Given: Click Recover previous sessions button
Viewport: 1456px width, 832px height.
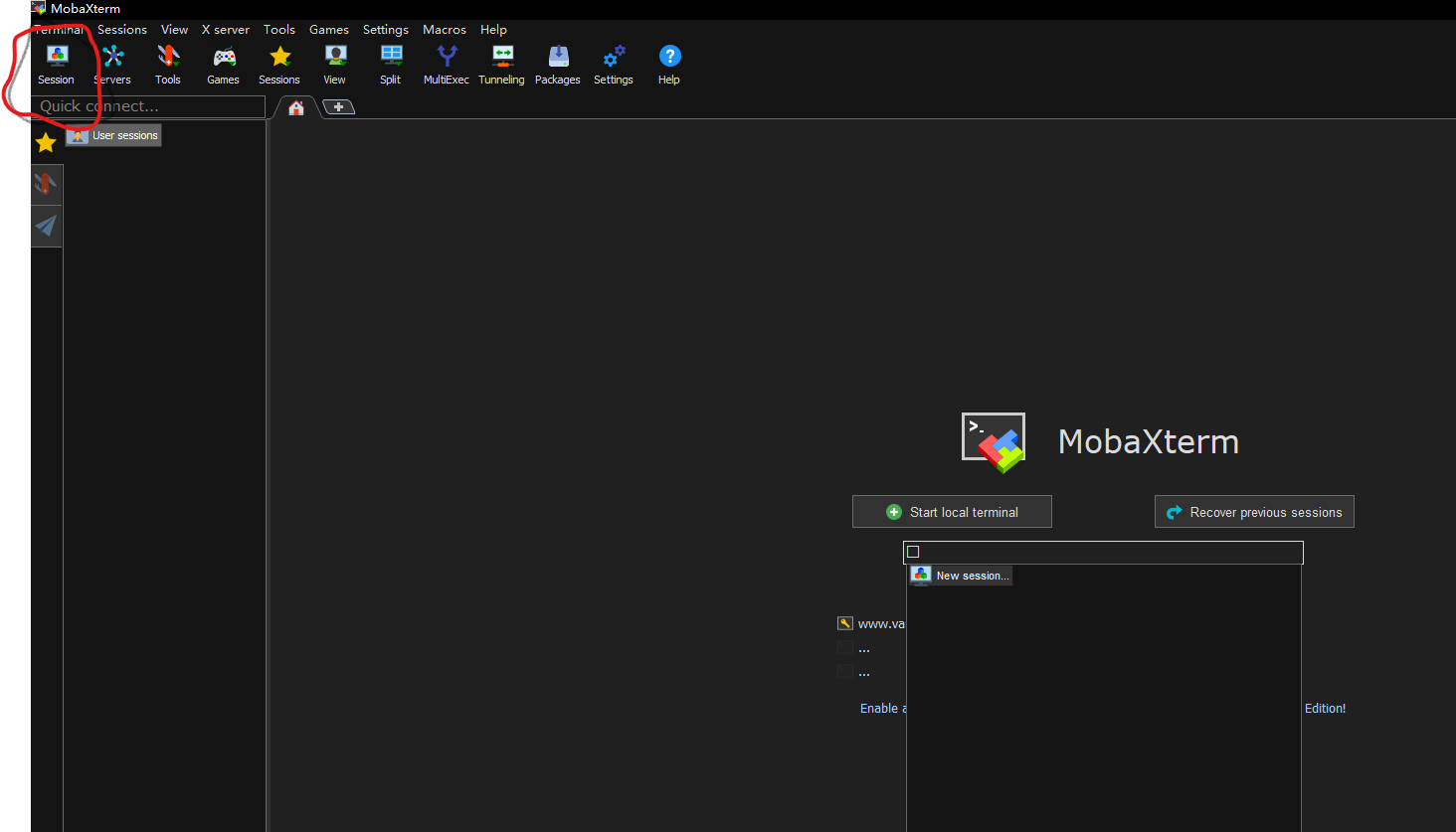Looking at the screenshot, I should pyautogui.click(x=1254, y=512).
